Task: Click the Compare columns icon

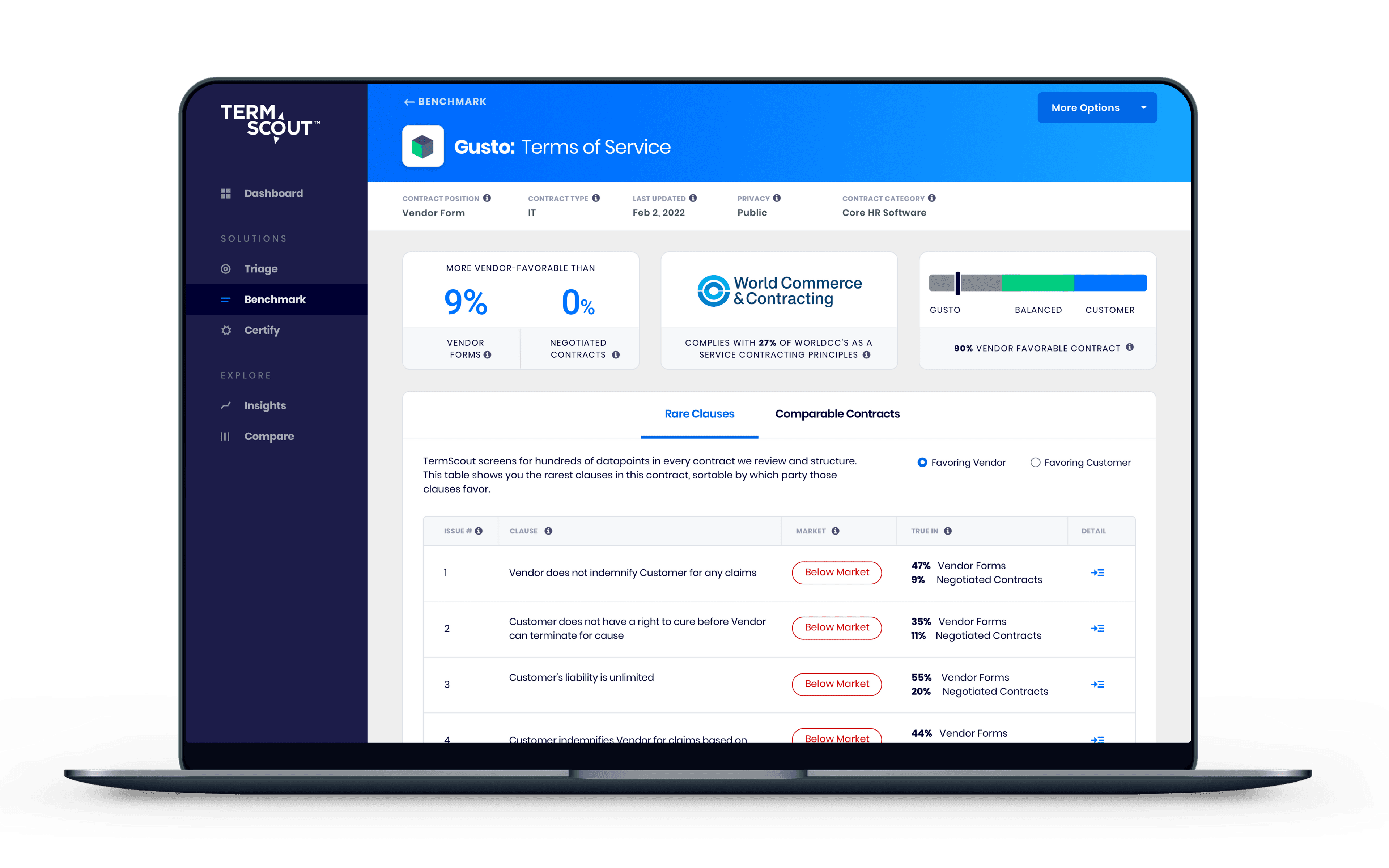Action: [x=225, y=436]
